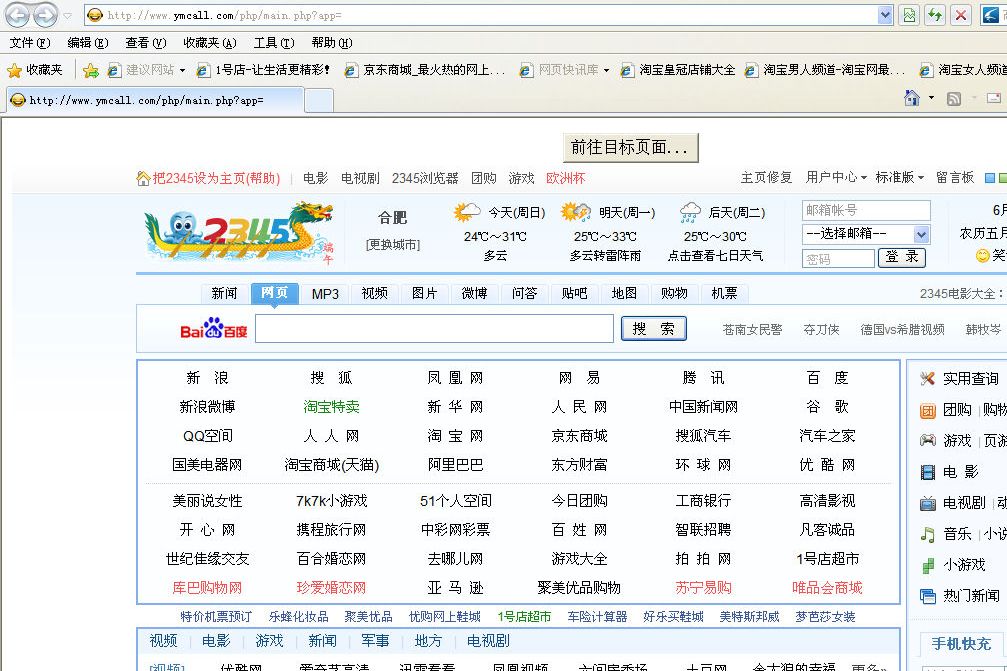Click the 2345 dragon boat logo
The image size is (1007, 671).
pyautogui.click(x=239, y=233)
